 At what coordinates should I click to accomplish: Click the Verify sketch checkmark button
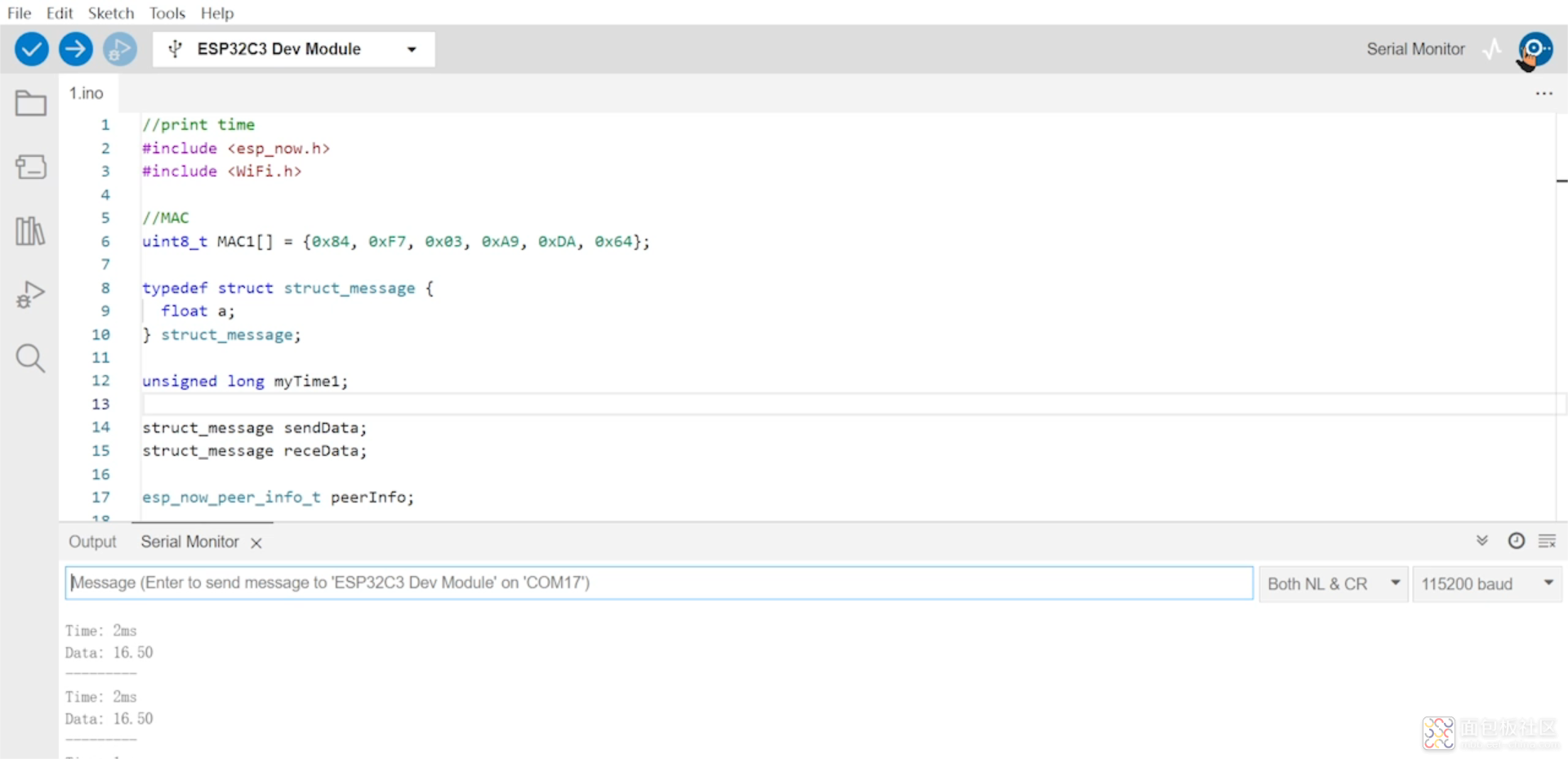click(x=32, y=49)
